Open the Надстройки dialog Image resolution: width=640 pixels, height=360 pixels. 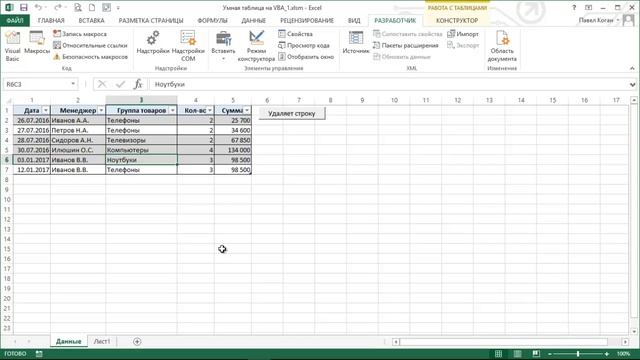click(153, 43)
